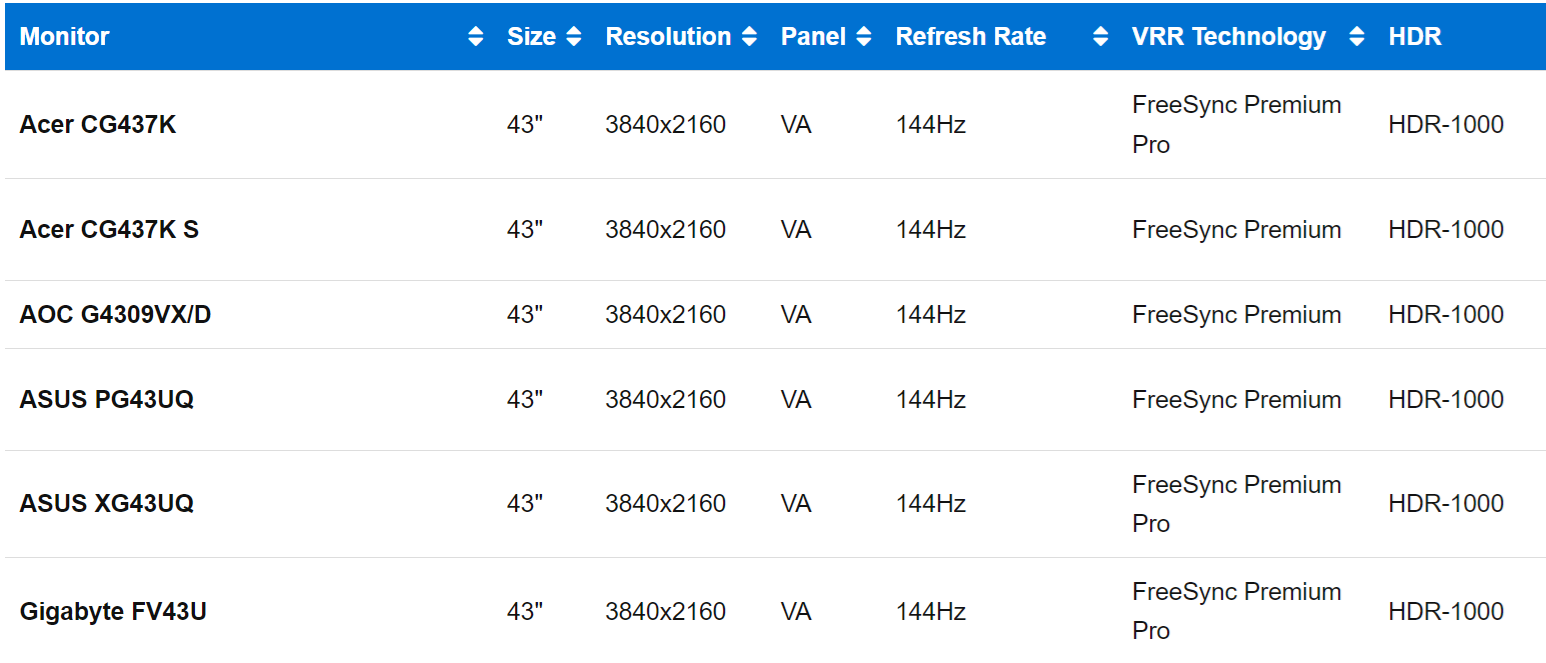Click the AOC G4309VX/D monitor name
The width and height of the screenshot is (1546, 663).
coord(115,315)
